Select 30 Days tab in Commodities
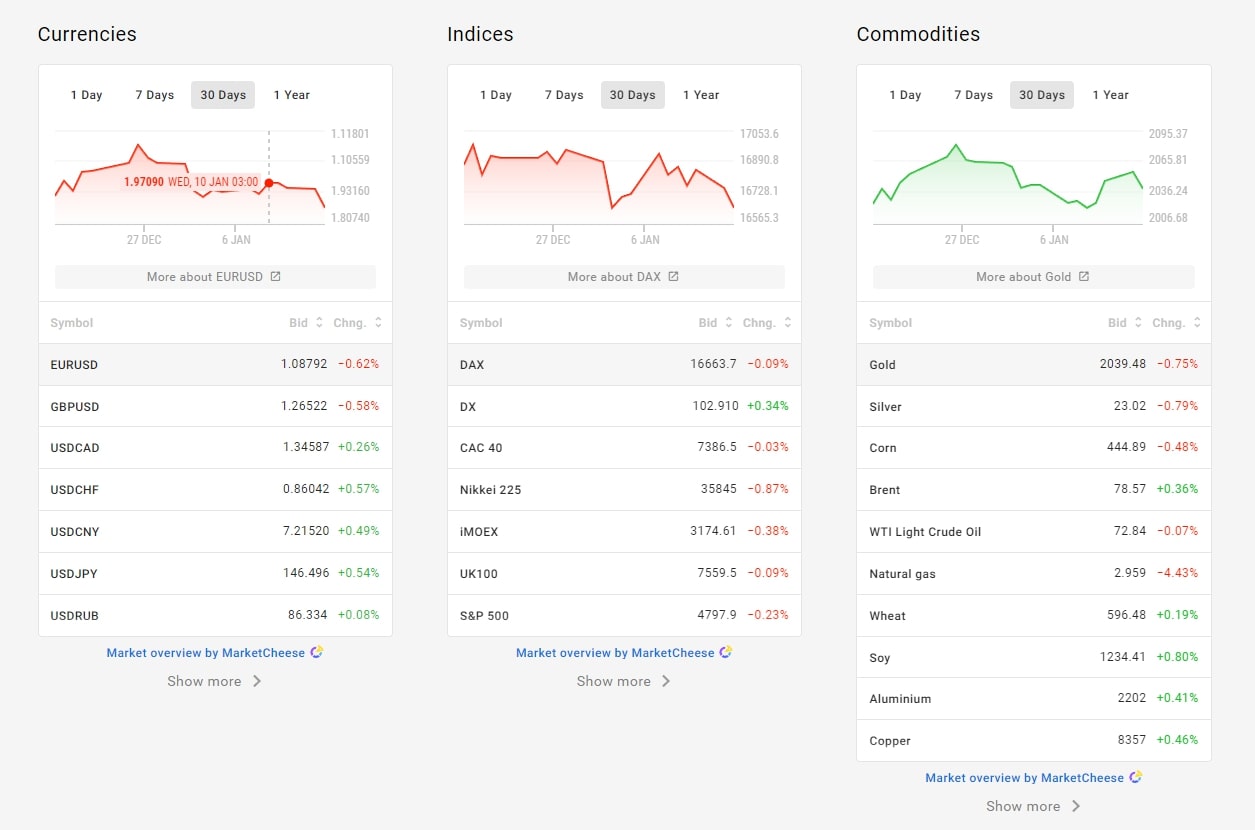Screen dimensions: 1255x830 [x=1042, y=95]
